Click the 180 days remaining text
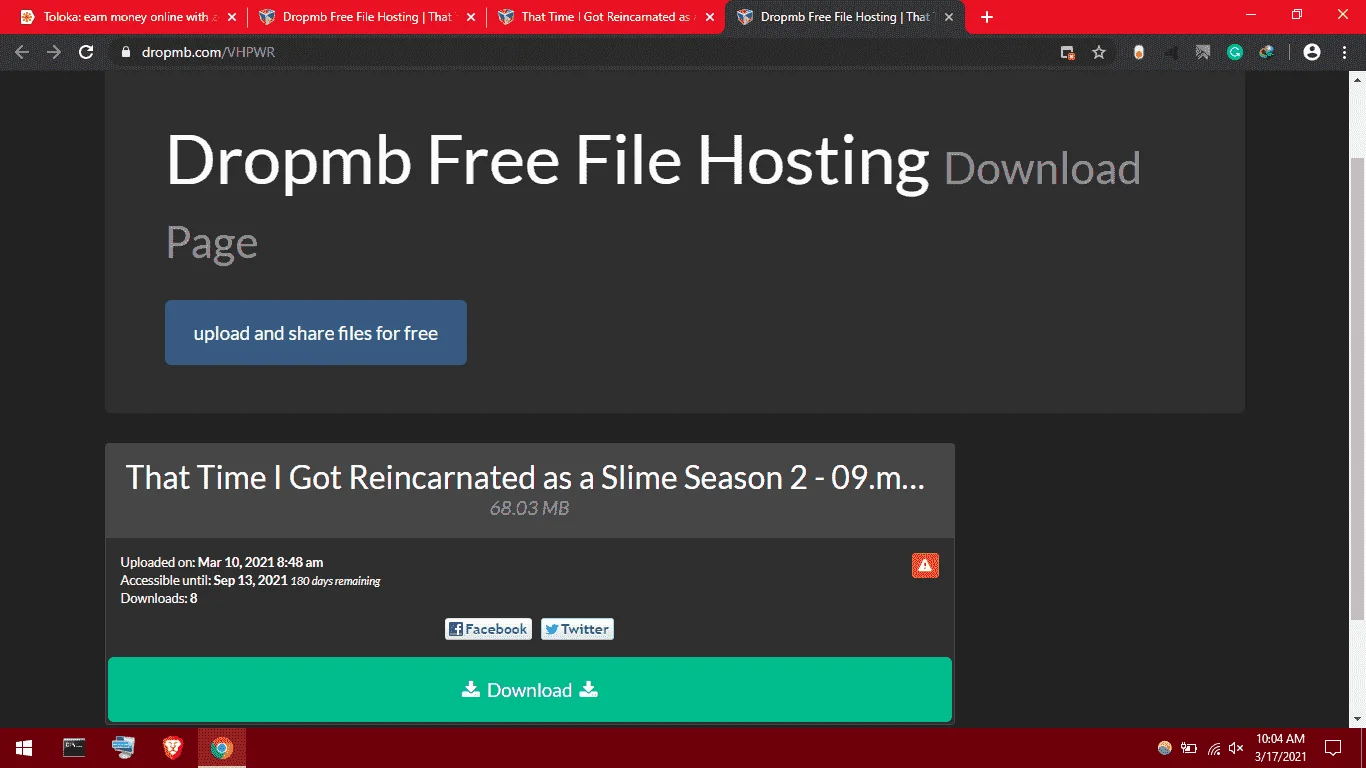Image resolution: width=1366 pixels, height=768 pixels. (335, 581)
